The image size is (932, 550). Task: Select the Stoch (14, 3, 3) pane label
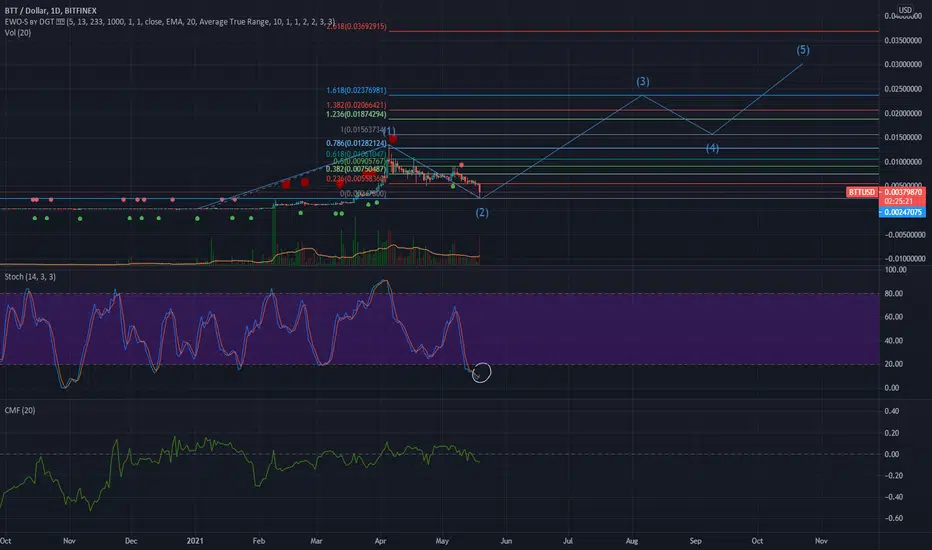click(x=30, y=277)
